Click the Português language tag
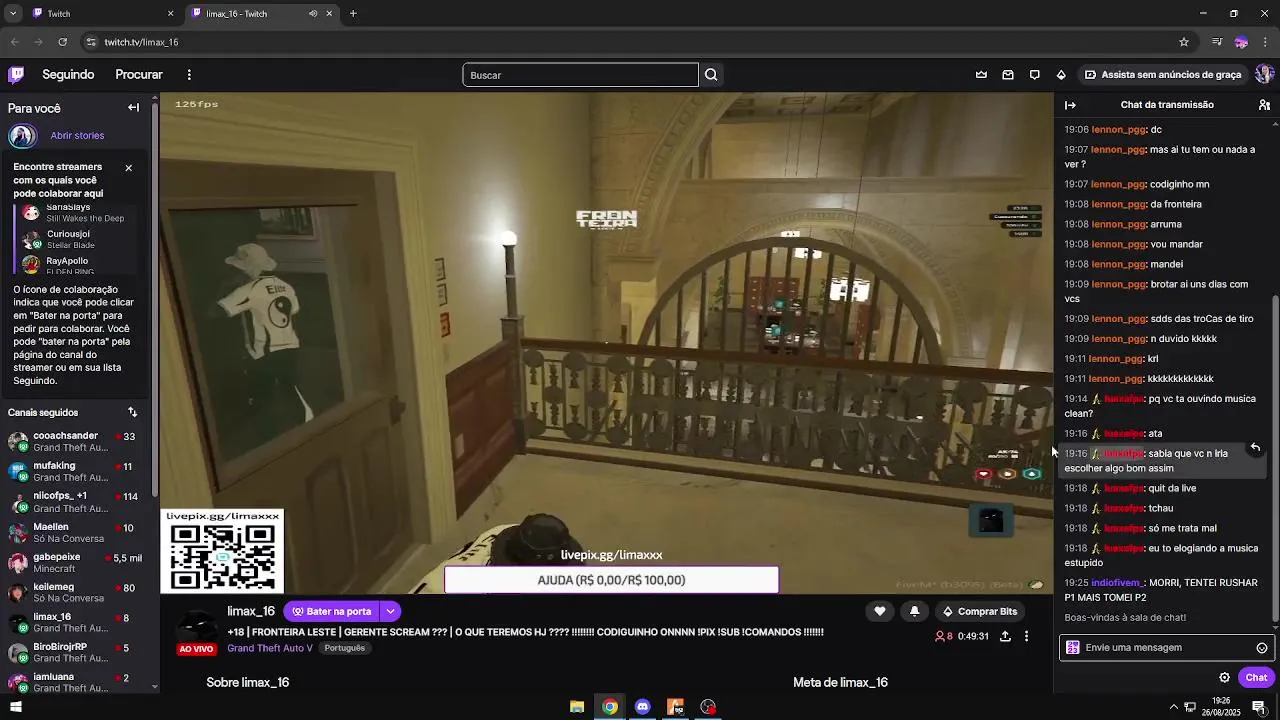Viewport: 1280px width, 720px height. 345,648
